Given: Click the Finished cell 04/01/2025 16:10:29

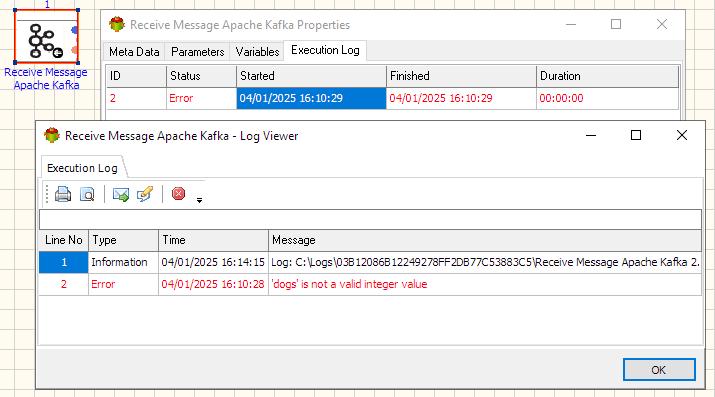Looking at the screenshot, I should [x=461, y=98].
